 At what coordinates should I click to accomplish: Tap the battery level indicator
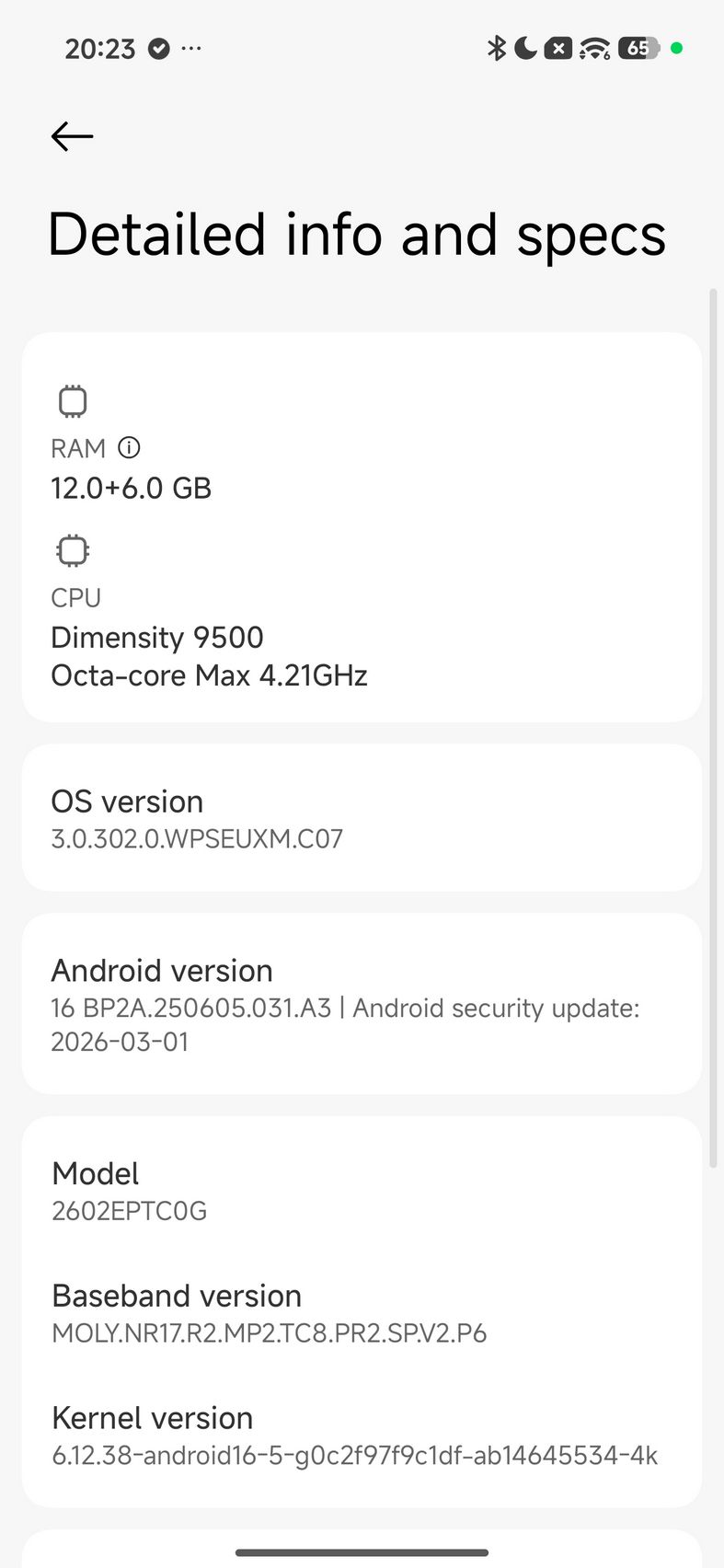[638, 48]
